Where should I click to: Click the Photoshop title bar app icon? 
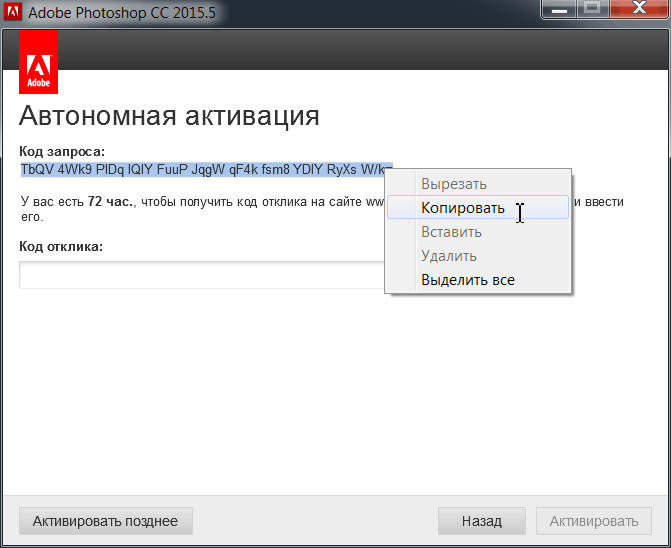tap(12, 12)
